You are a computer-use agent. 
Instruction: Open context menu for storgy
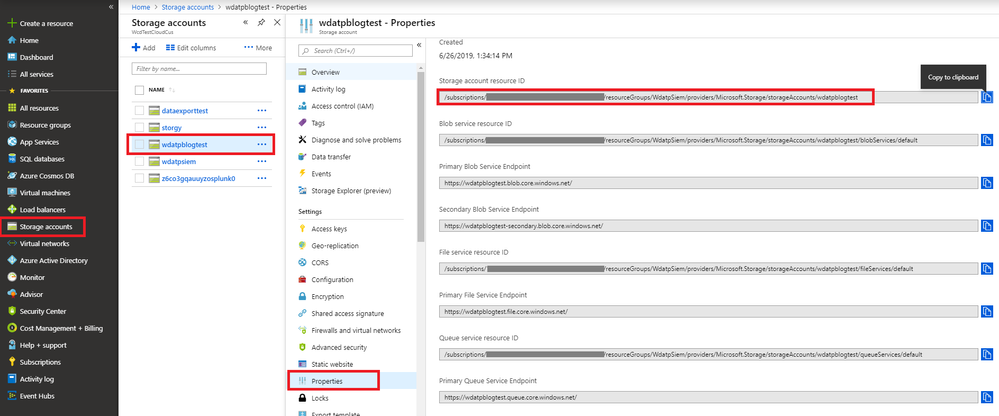261,127
